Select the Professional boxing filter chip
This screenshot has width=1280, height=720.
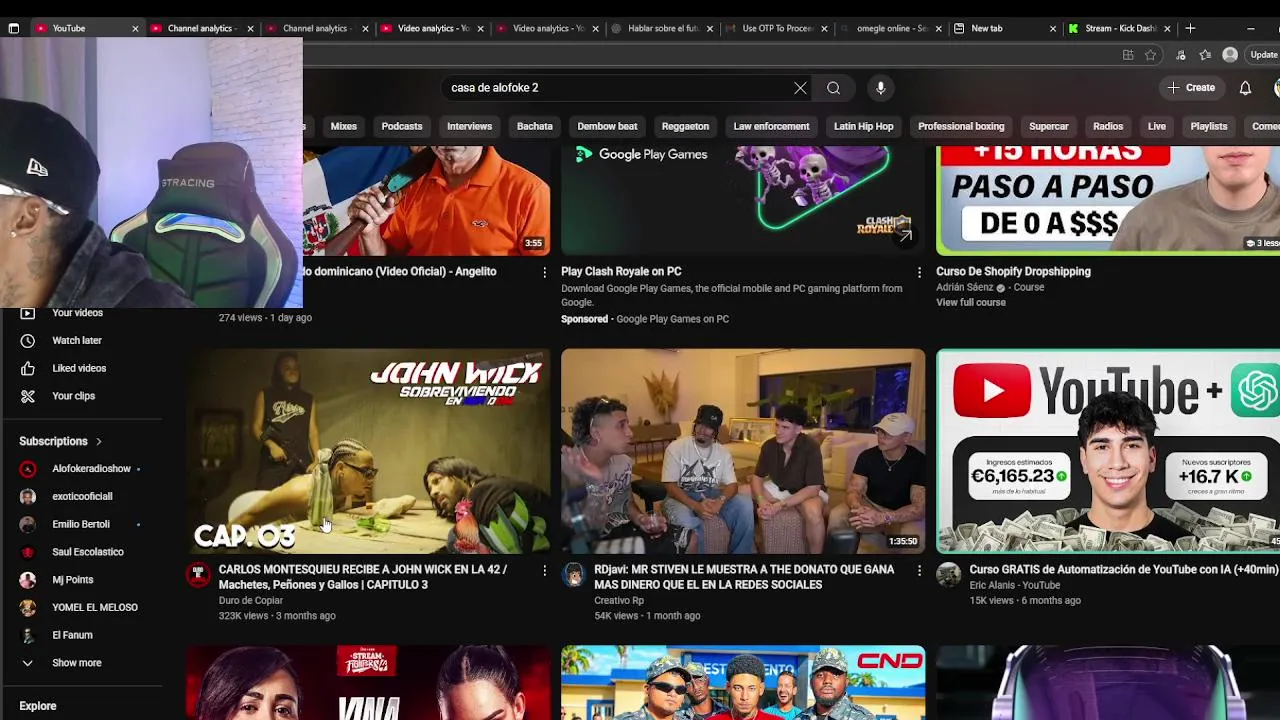(961, 126)
